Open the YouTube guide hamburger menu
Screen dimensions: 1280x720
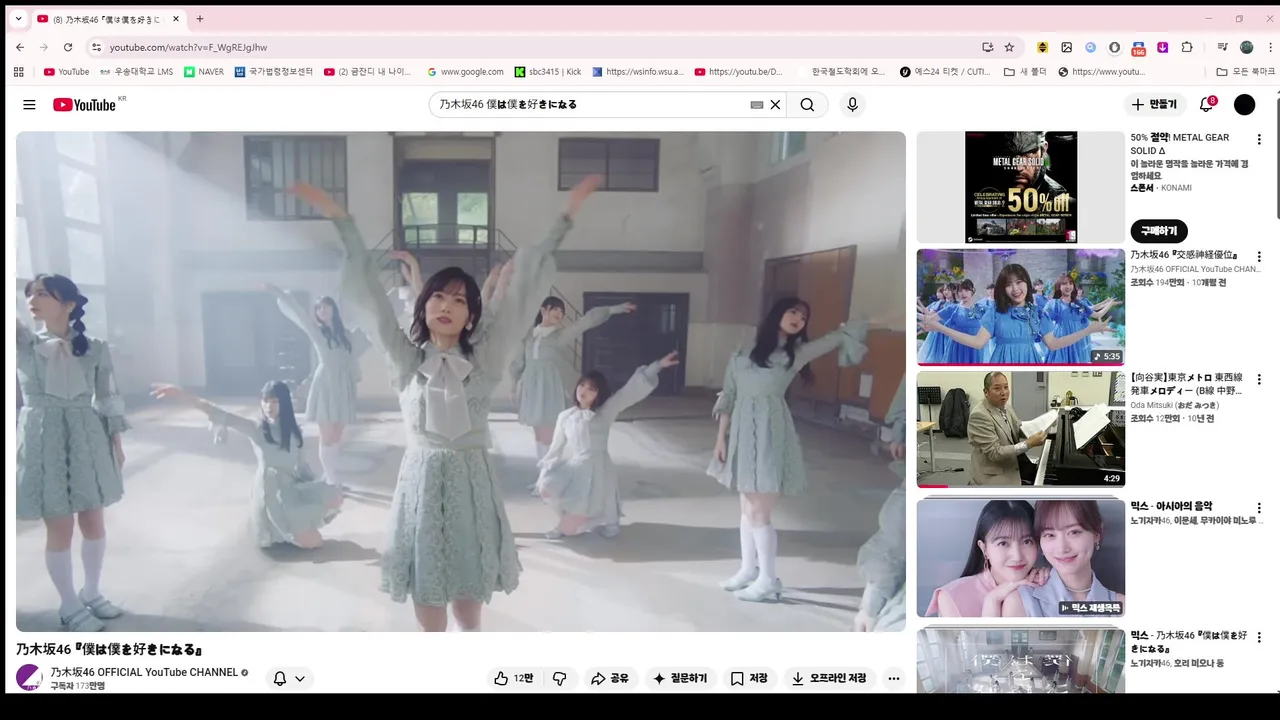tap(29, 105)
